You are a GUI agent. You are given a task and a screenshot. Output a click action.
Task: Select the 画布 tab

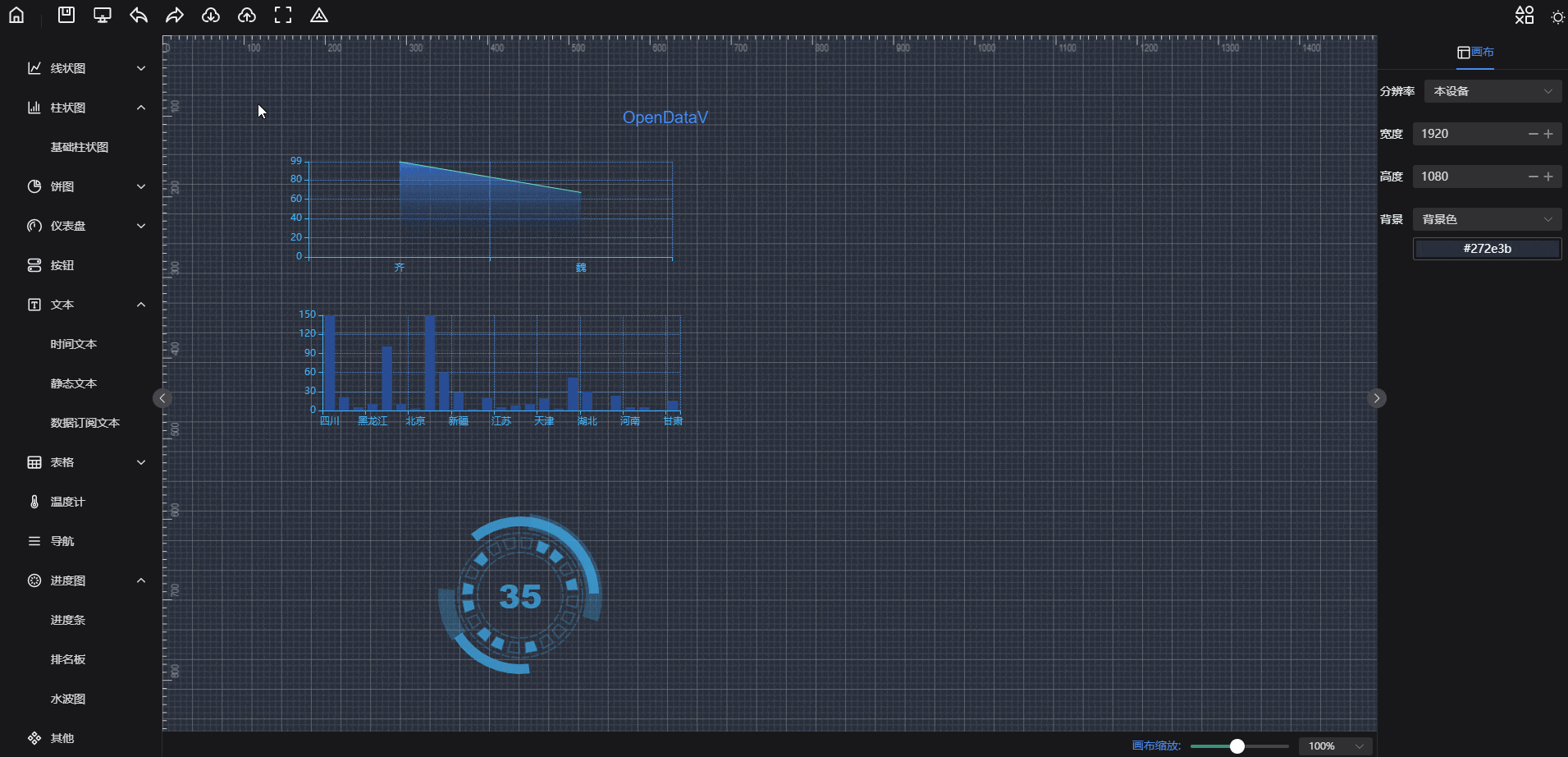[1475, 53]
